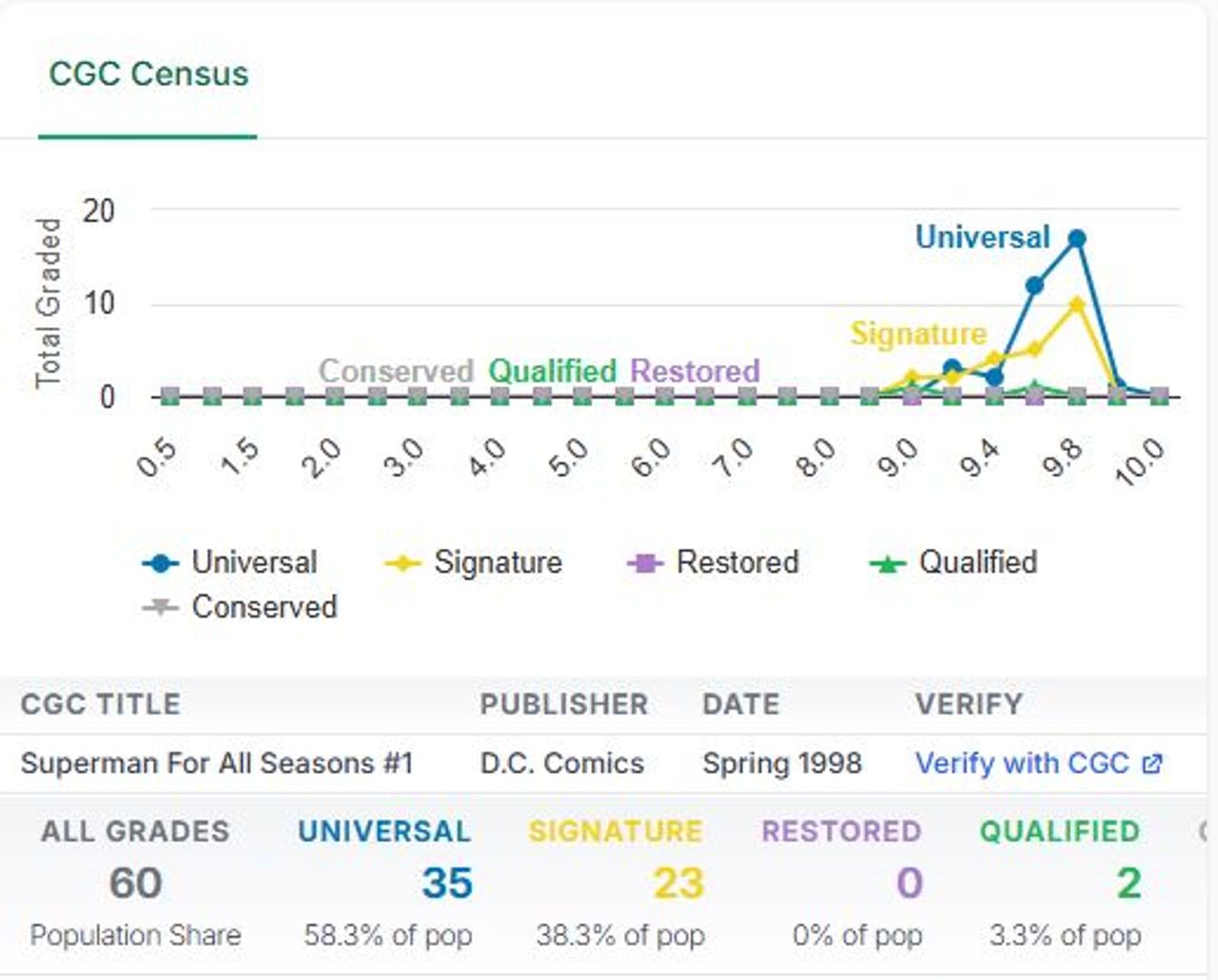This screenshot has width=1218, height=980.
Task: Select the Universal count of 35
Action: (x=447, y=883)
